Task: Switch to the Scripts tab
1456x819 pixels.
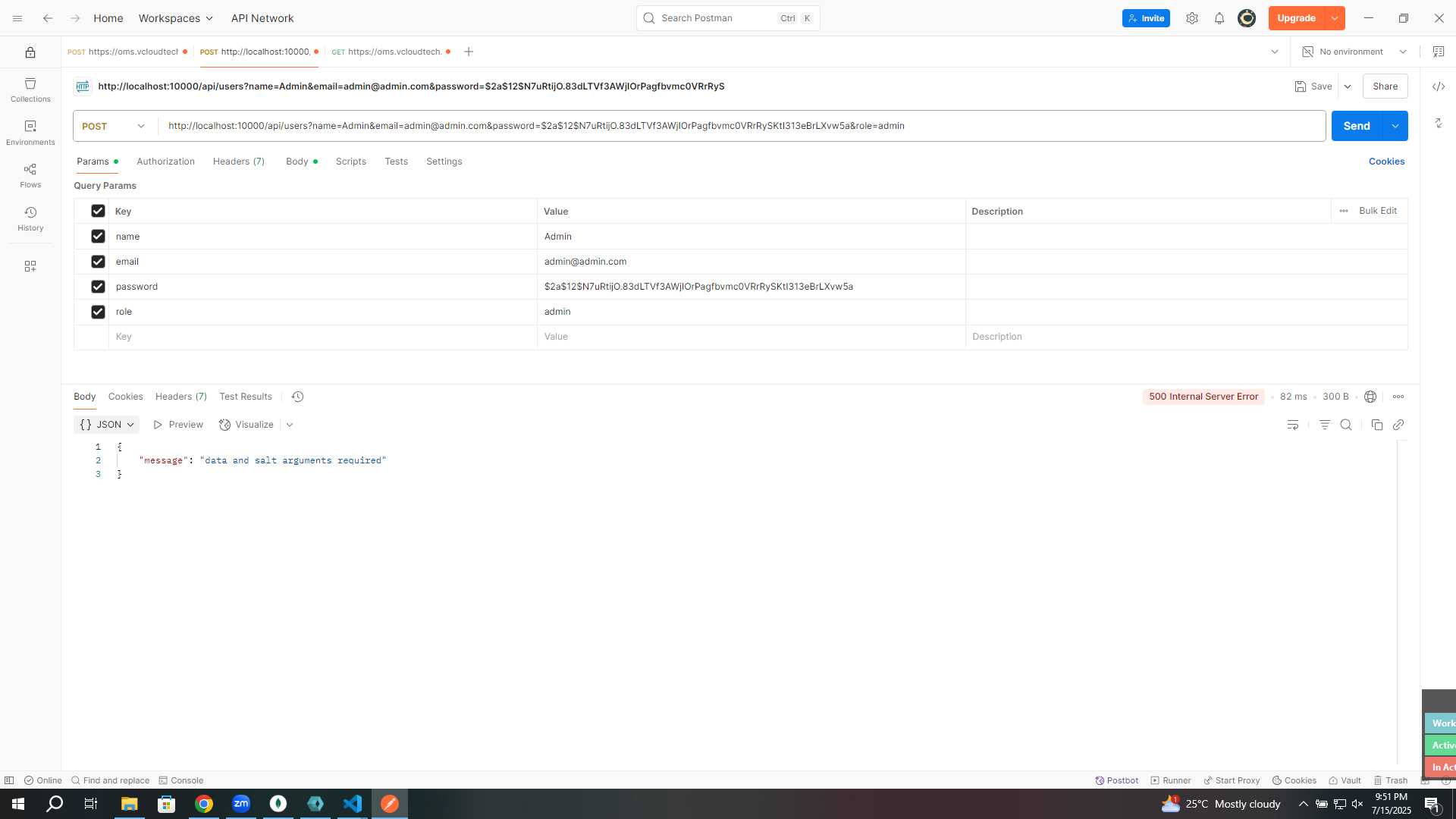Action: [x=351, y=162]
